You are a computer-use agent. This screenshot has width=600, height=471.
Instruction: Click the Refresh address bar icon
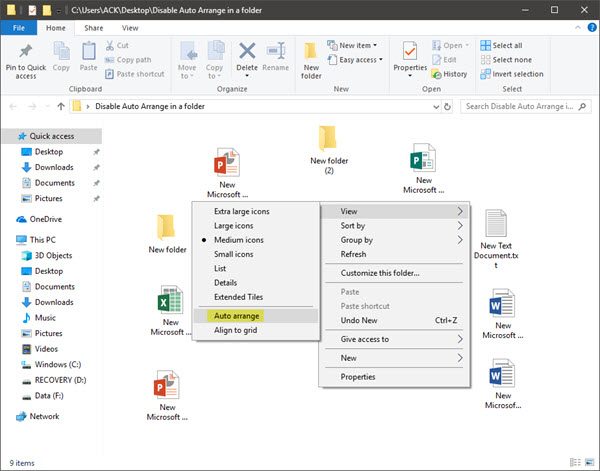(x=447, y=106)
